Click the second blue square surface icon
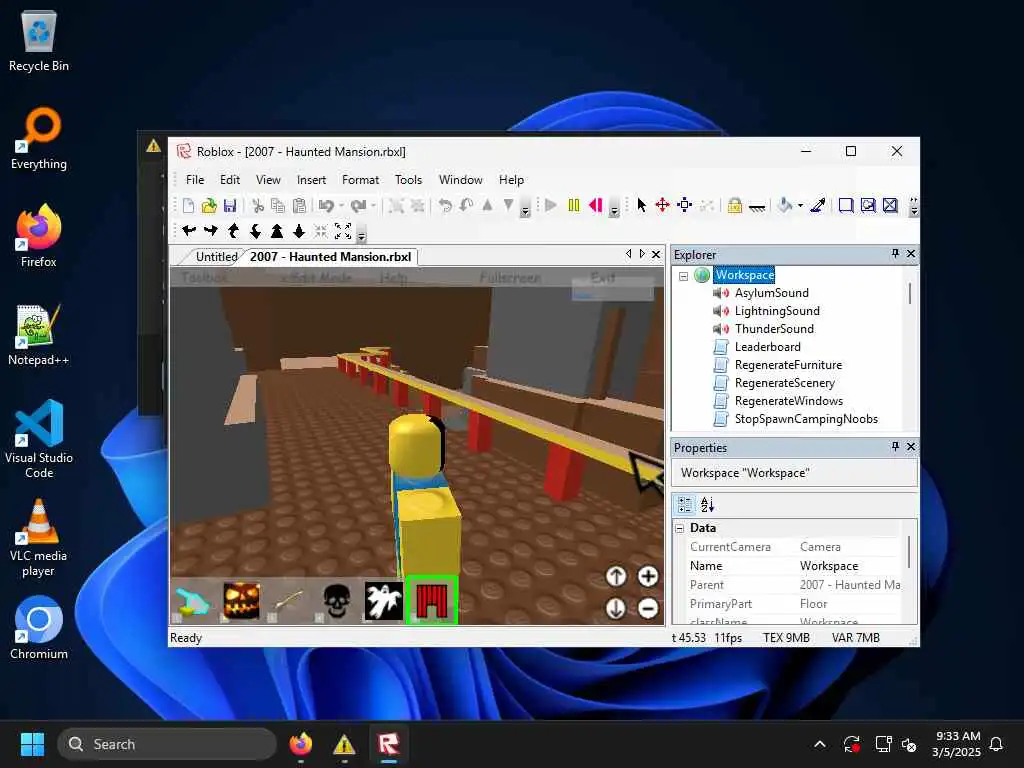This screenshot has width=1024, height=768. 868,206
